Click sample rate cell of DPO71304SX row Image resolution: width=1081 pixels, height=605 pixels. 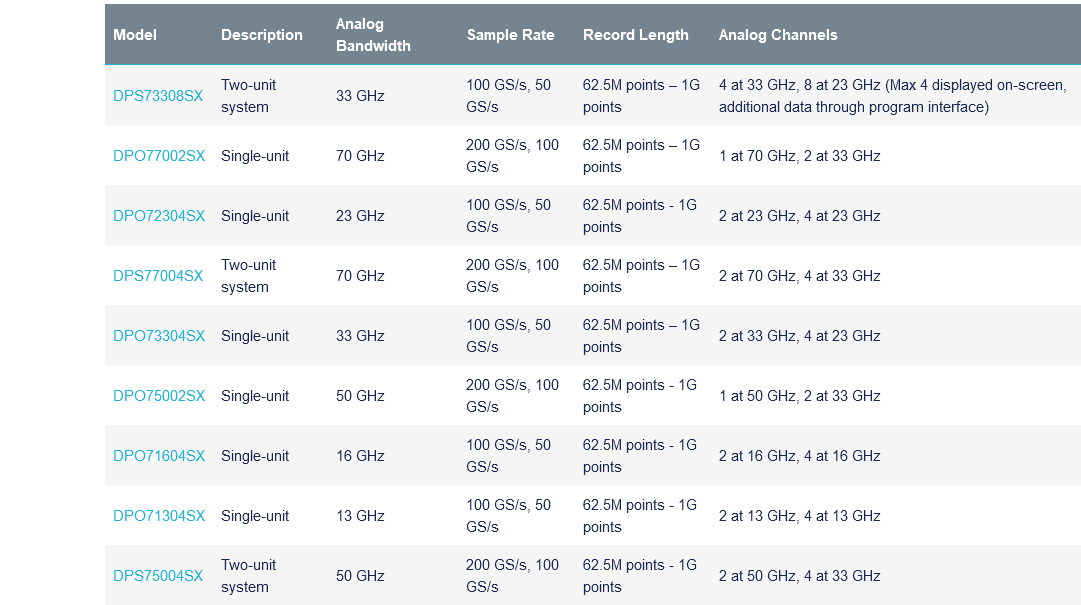509,515
